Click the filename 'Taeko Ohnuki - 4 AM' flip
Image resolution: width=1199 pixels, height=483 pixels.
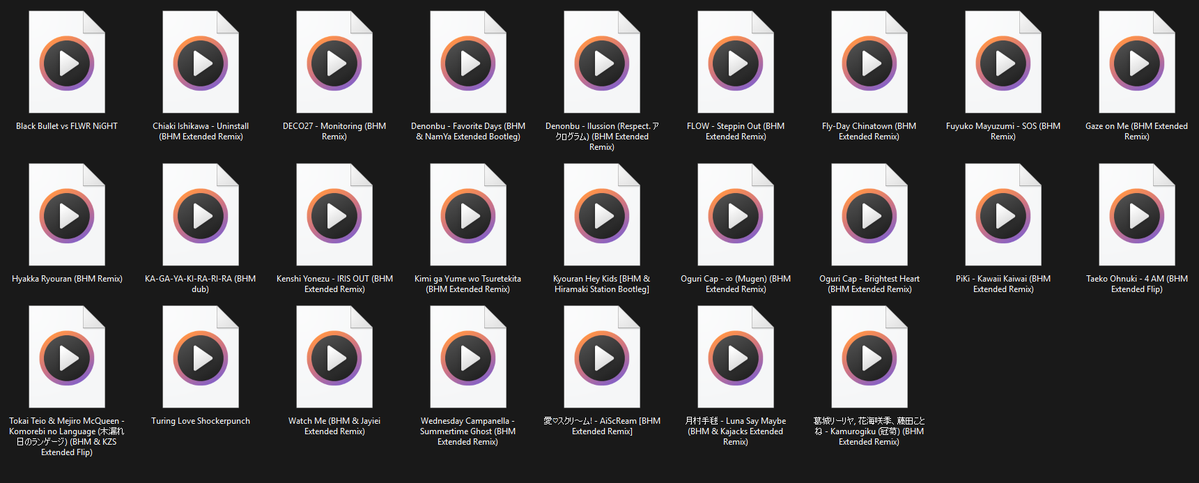[1137, 284]
